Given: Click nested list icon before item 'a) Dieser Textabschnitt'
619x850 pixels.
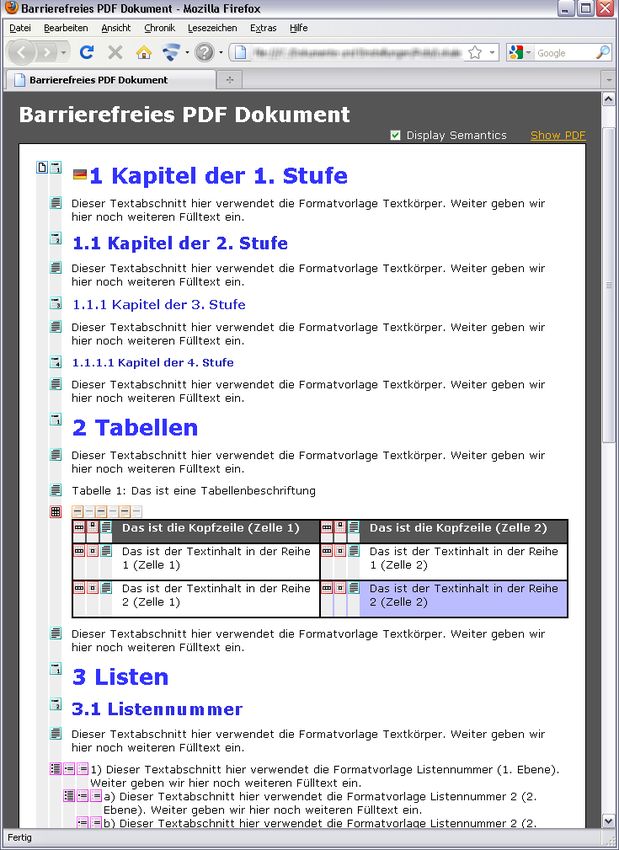Looking at the screenshot, I should pos(69,795).
